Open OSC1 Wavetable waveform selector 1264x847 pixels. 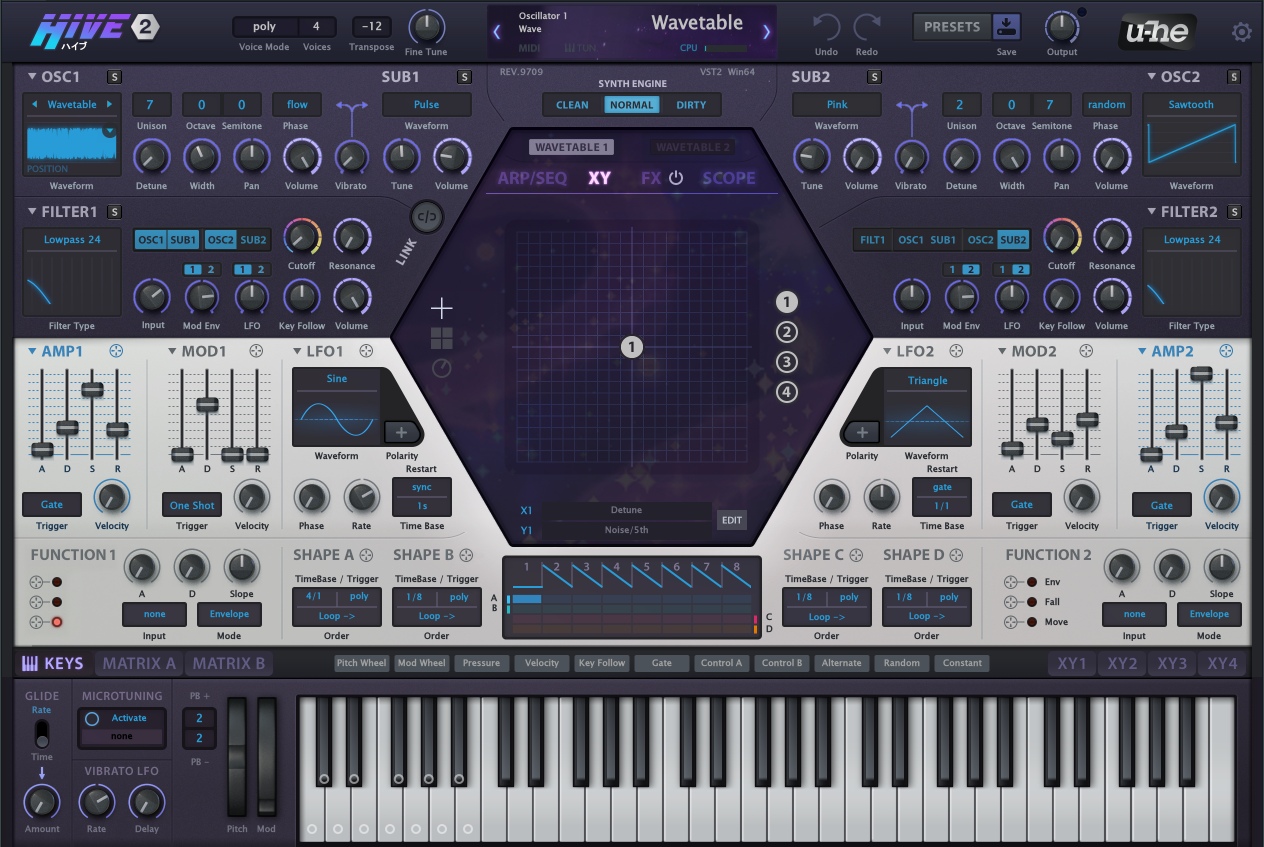coord(72,104)
